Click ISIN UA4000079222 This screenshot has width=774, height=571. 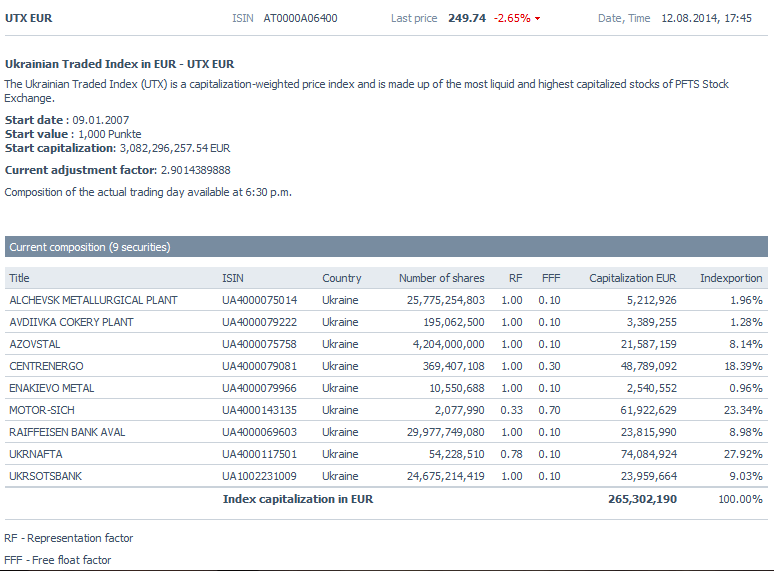pyautogui.click(x=259, y=322)
